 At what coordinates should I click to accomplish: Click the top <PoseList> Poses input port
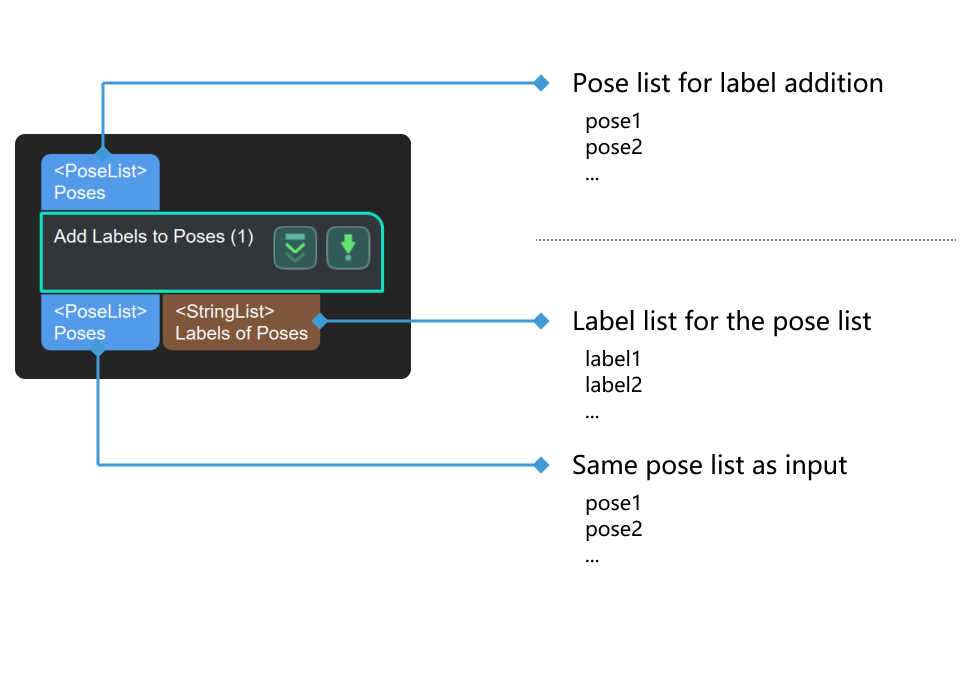[x=99, y=181]
